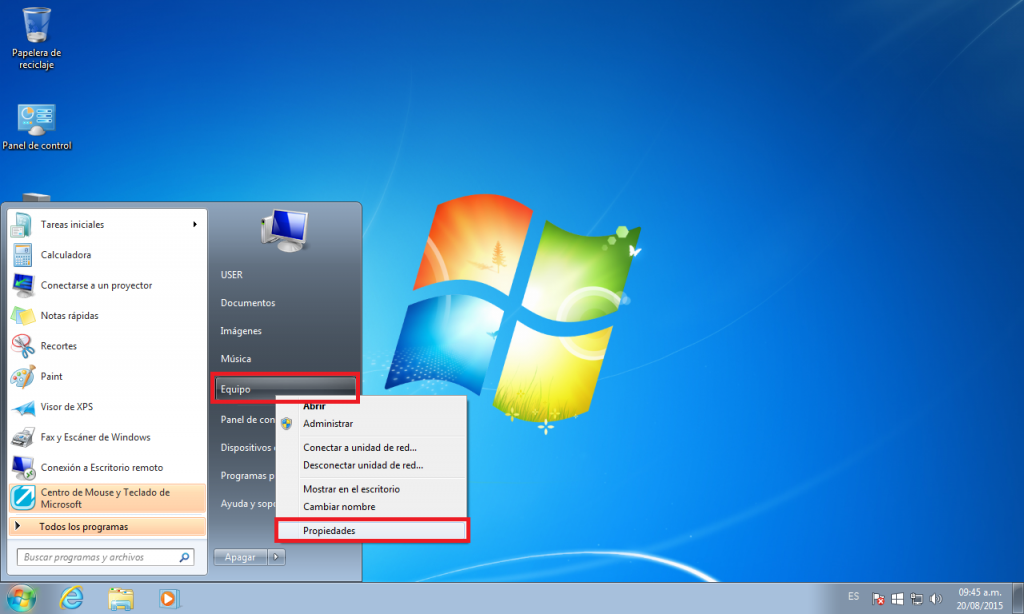Viewport: 1024px width, 614px height.
Task: Click the Paint label in Start menu
Action: click(x=52, y=376)
